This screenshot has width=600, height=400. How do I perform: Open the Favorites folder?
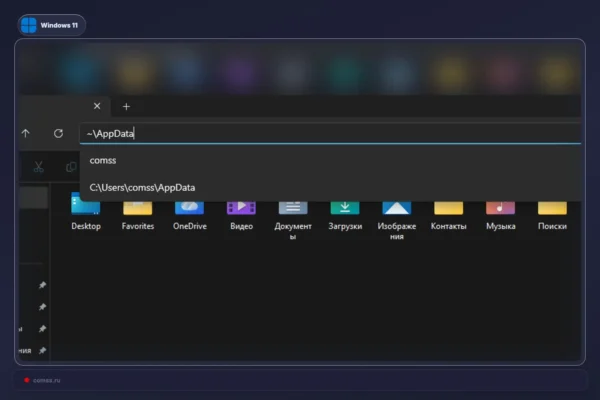(138, 215)
